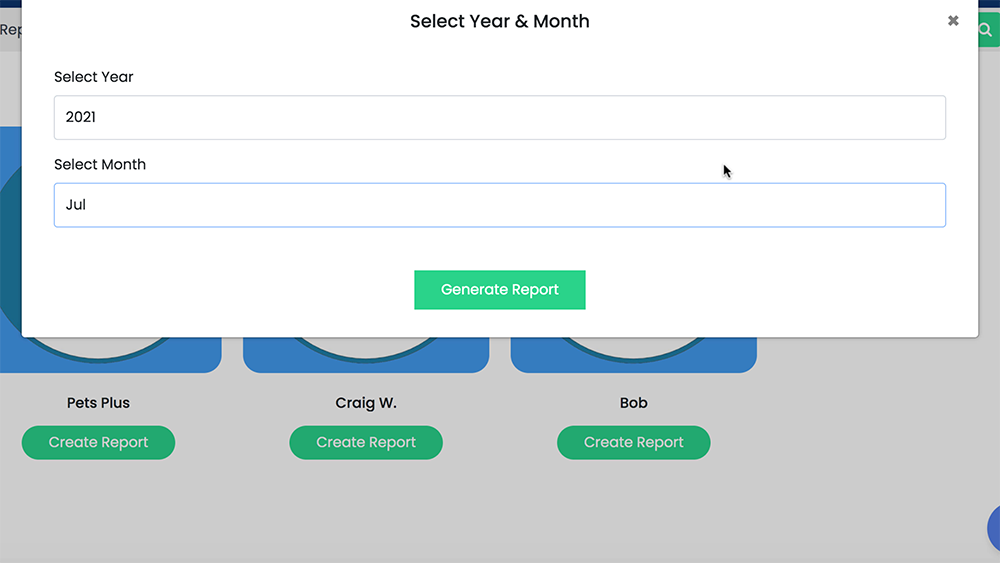Close the Select Year & Month dialog
Screen dimensions: 1000x563
click(x=953, y=21)
